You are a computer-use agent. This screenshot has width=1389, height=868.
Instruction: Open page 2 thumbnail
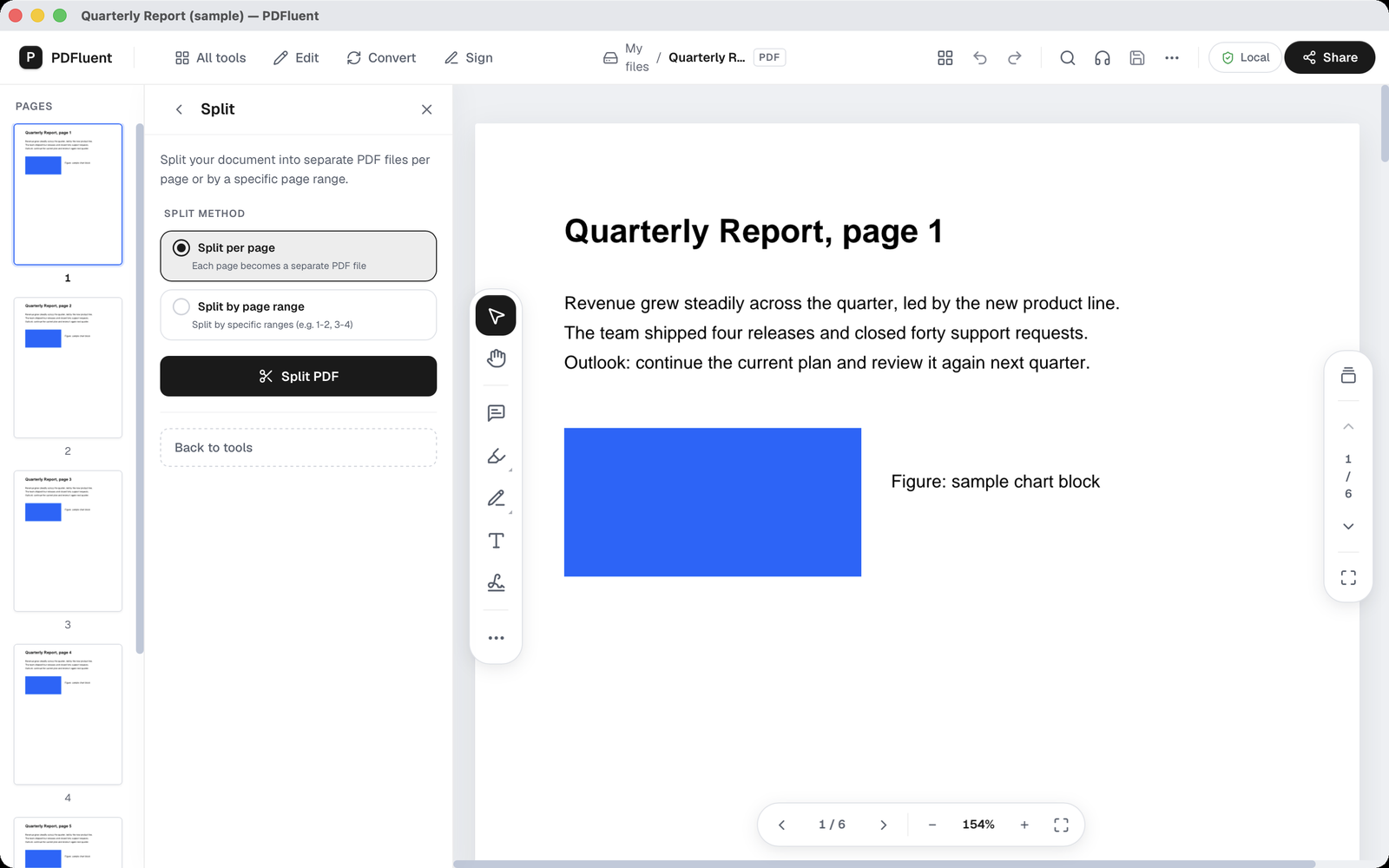tap(68, 368)
